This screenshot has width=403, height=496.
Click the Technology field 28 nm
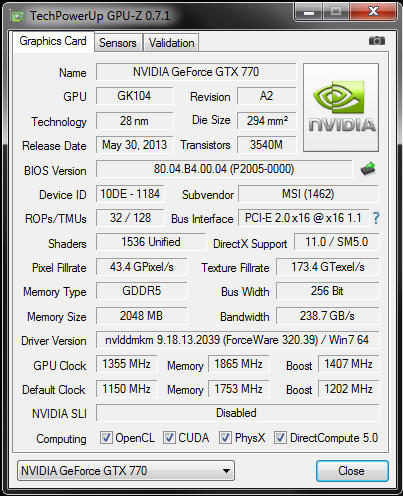pos(135,121)
